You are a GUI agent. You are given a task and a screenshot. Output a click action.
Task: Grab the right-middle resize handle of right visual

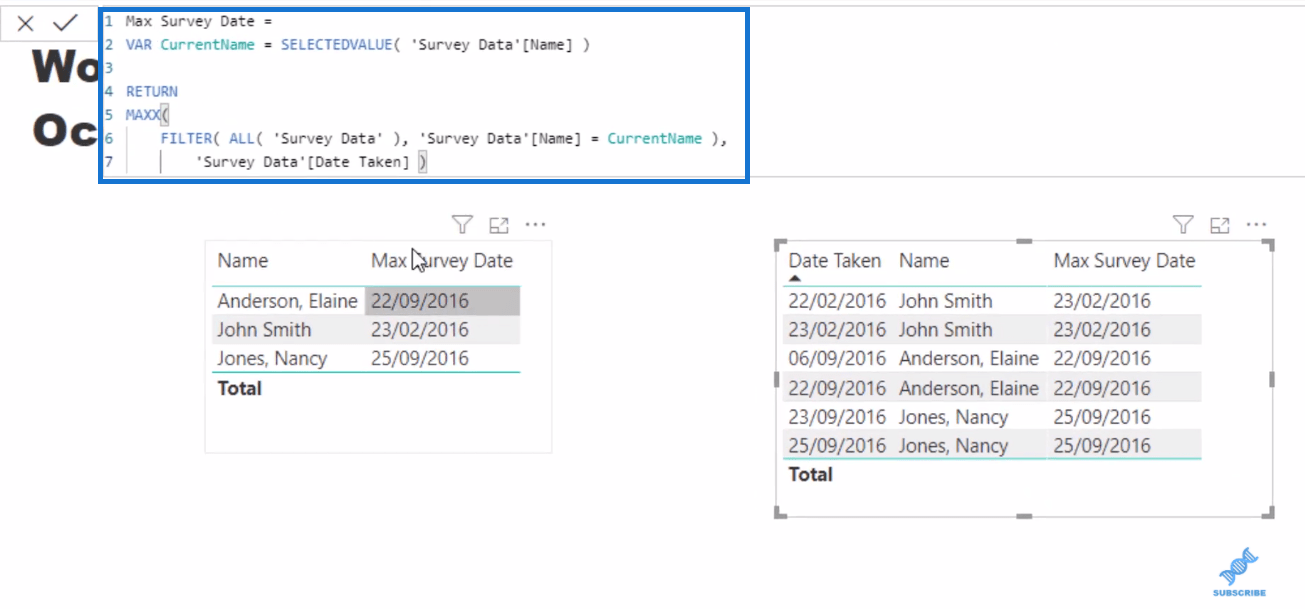tap(1271, 379)
